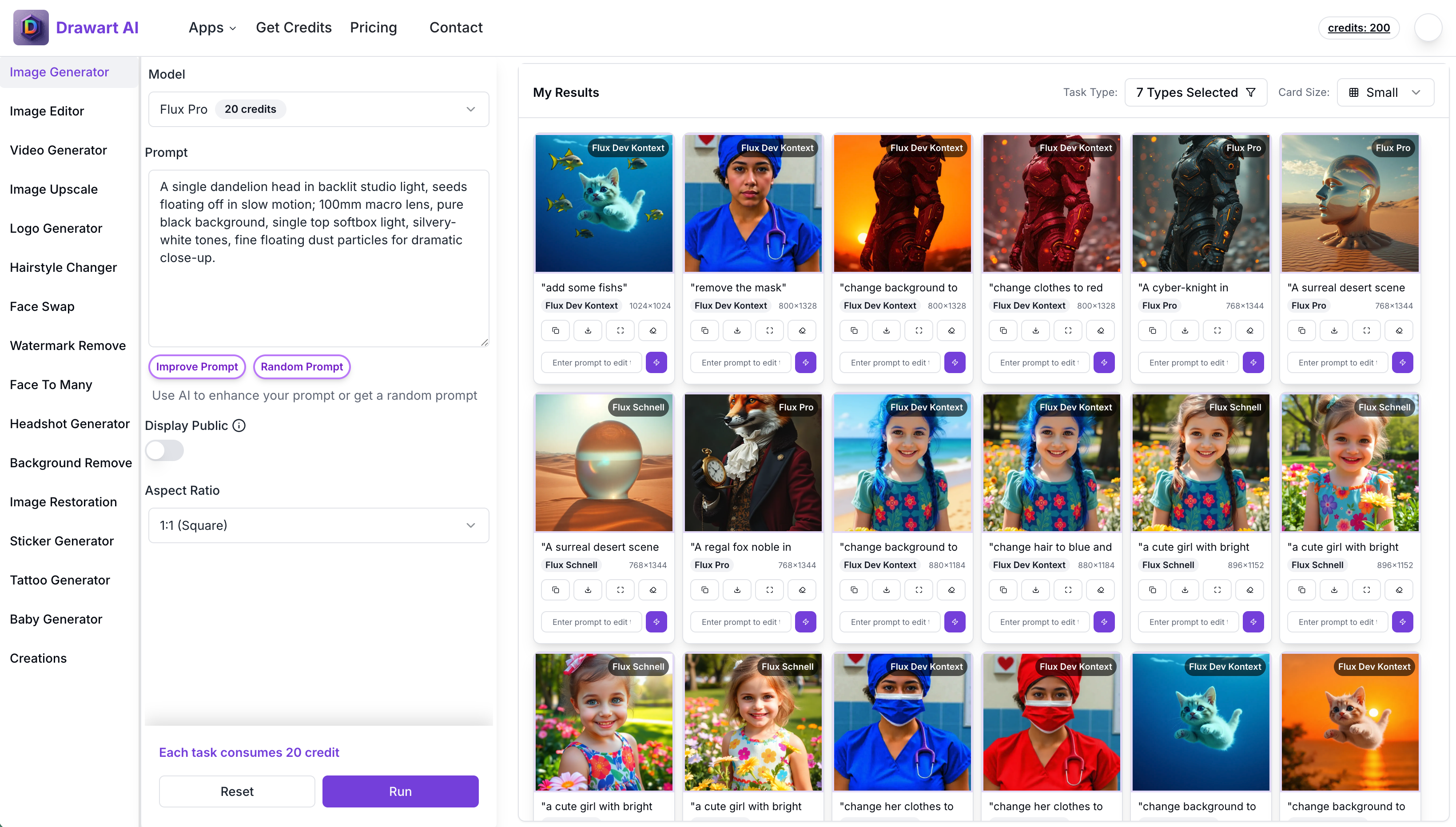The width and height of the screenshot is (1456, 827).
Task: Open the Aspect Ratio 1:1 (Square) dropdown
Action: pyautogui.click(x=318, y=525)
